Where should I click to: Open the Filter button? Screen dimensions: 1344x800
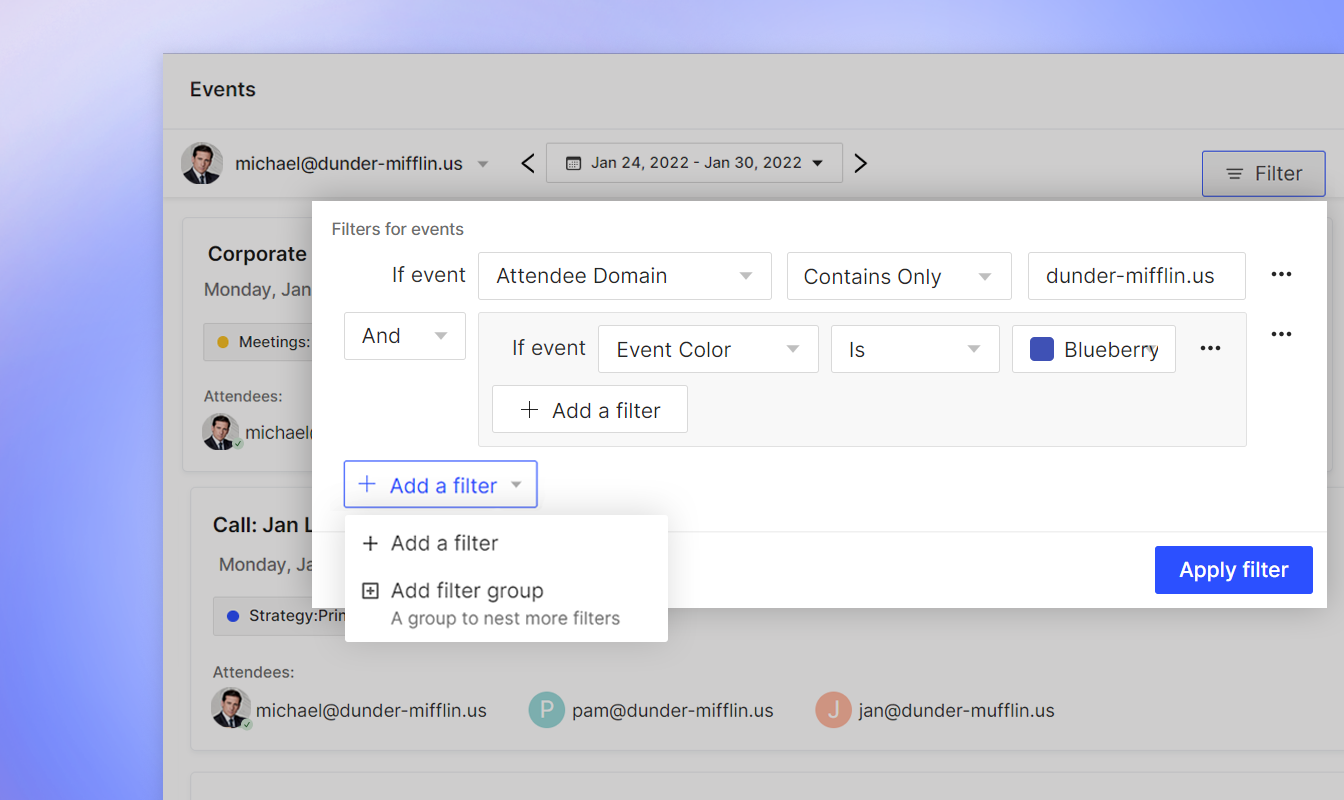click(1263, 174)
